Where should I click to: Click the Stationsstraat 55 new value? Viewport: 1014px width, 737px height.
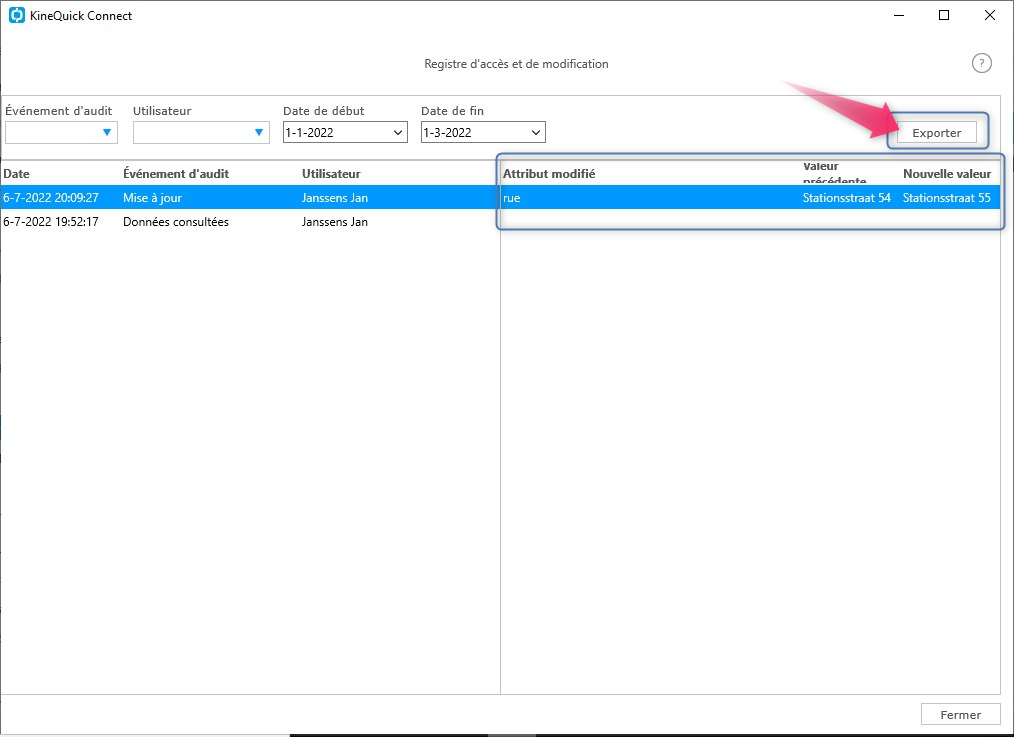(947, 198)
